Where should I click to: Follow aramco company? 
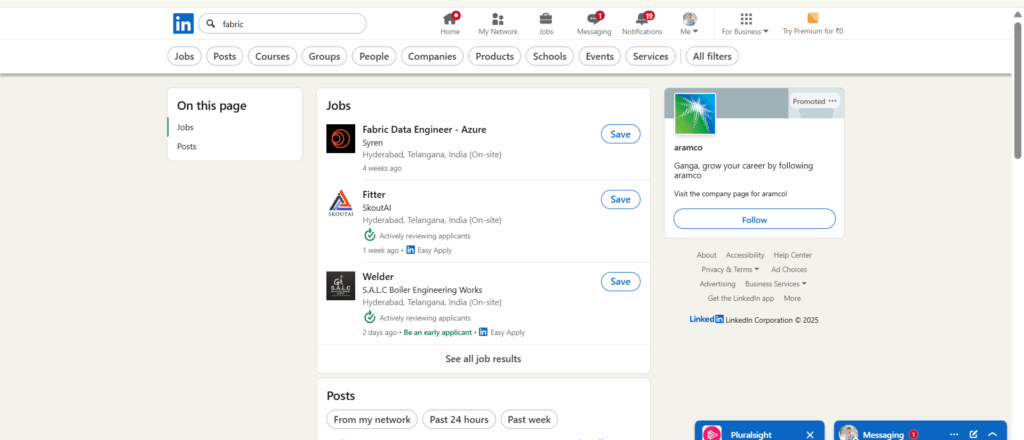[754, 219]
